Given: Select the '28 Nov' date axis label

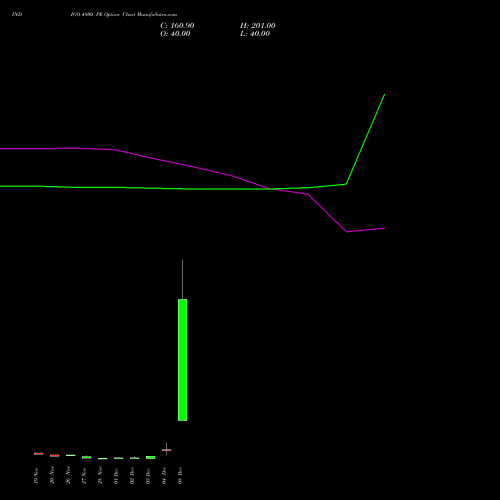Looking at the screenshot, I should [100, 476].
